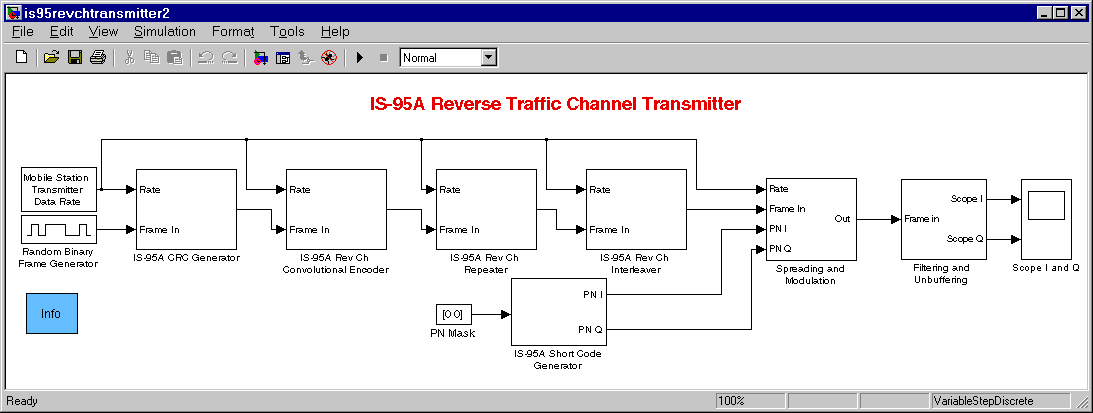
Task: Click the blue Info block
Action: pos(52,313)
